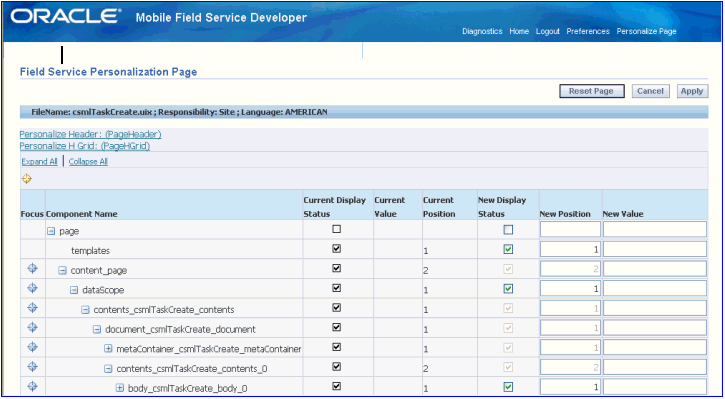725x399 pixels.
Task: Click Current Display Status checkbox for dataScope
Action: tap(337, 288)
